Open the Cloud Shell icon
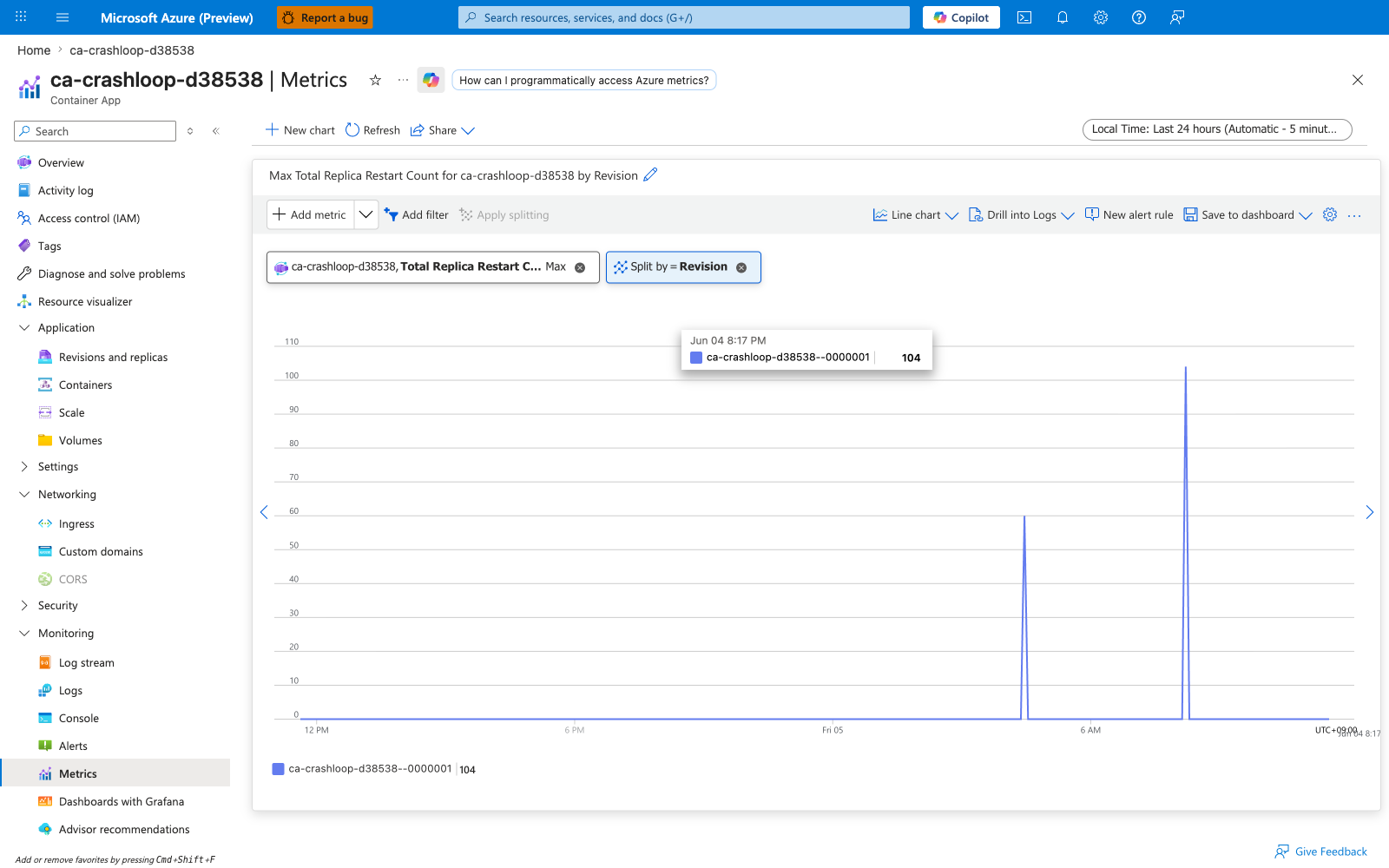1389x868 pixels. [x=1024, y=17]
